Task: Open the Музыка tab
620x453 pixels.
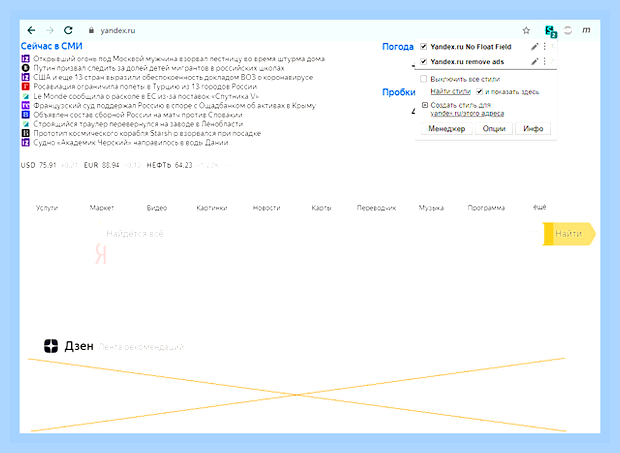Action: point(431,208)
